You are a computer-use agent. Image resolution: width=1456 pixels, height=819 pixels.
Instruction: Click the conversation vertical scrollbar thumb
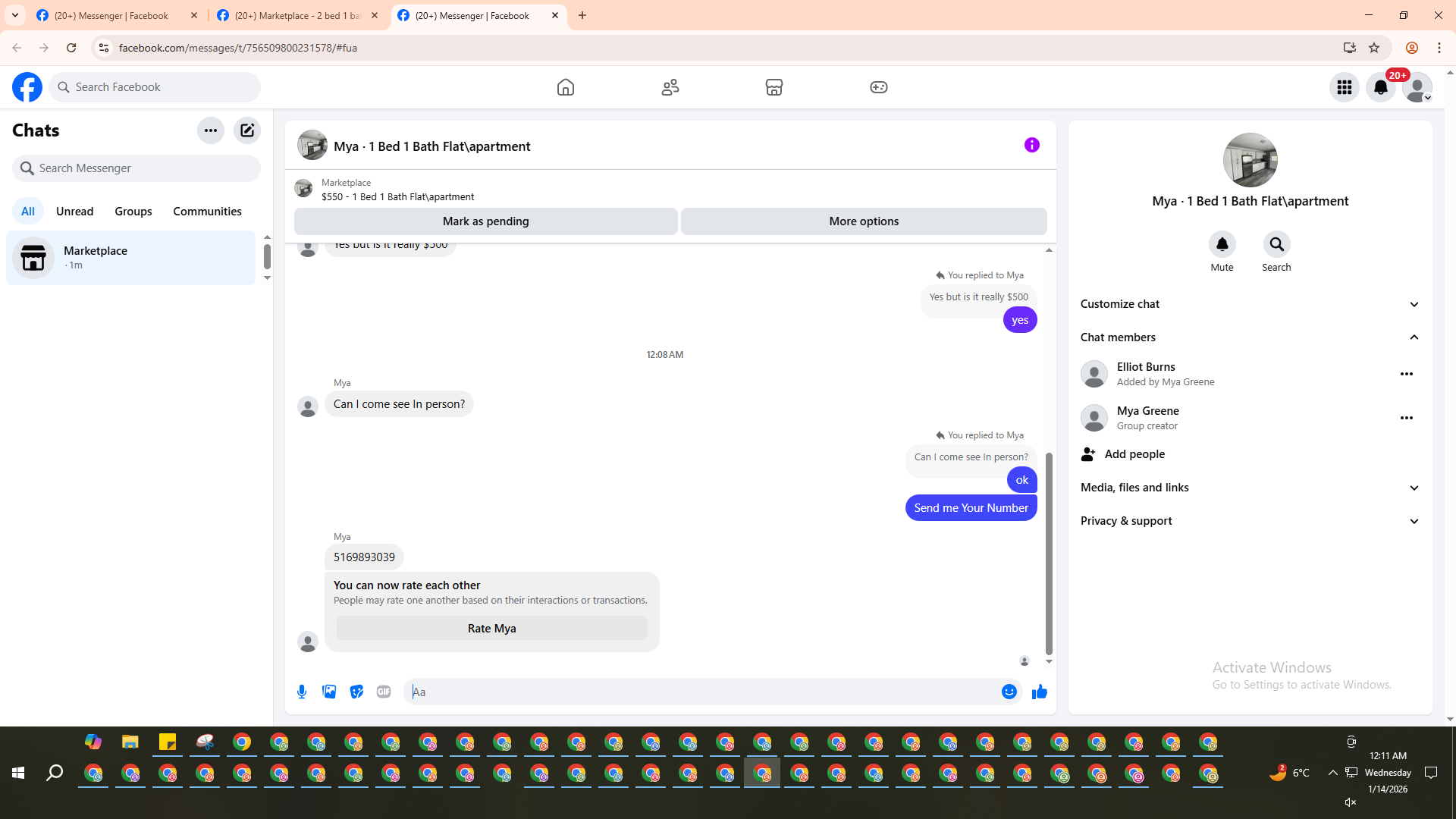click(1049, 554)
